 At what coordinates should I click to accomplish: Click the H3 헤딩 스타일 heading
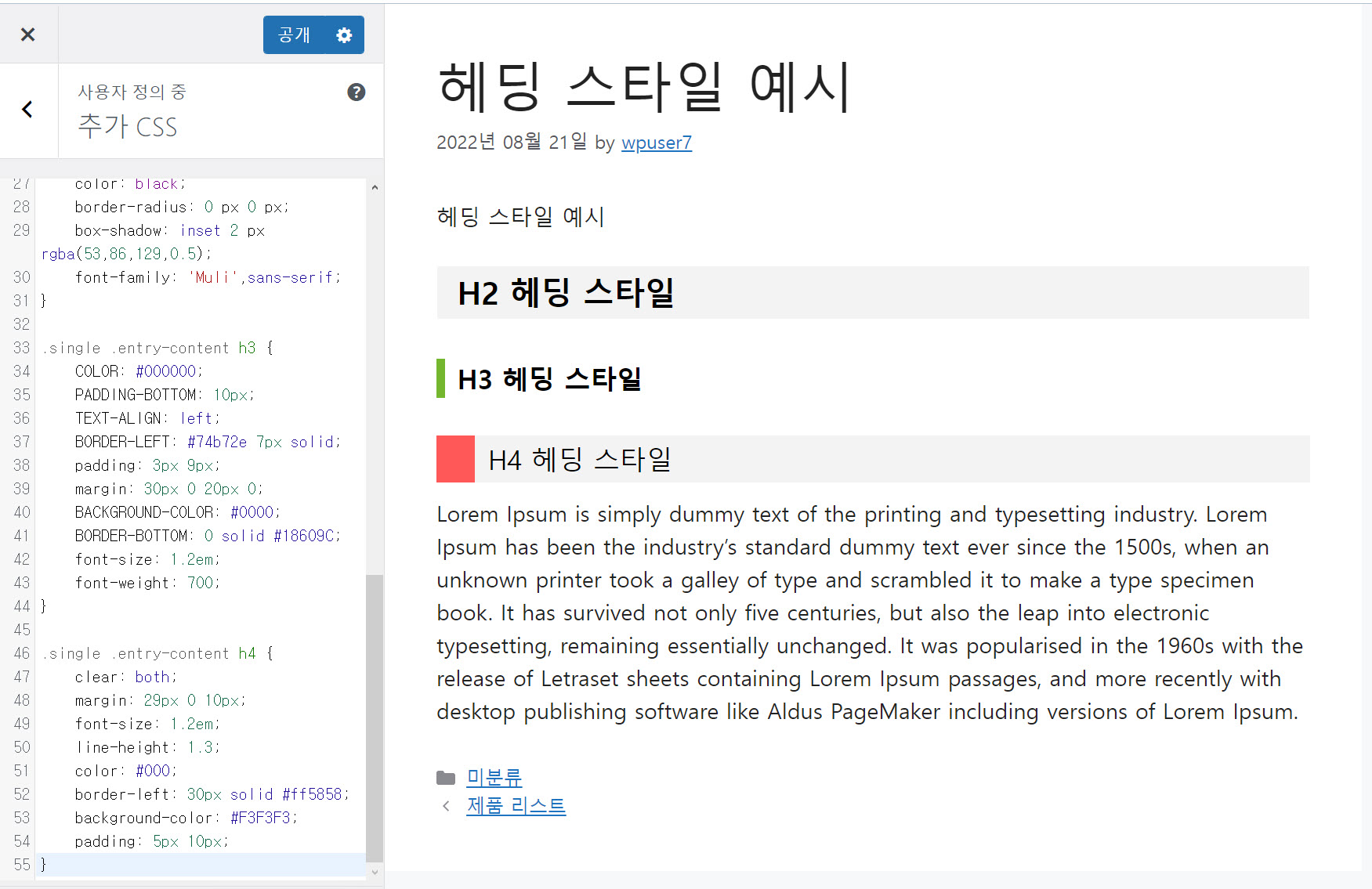pyautogui.click(x=549, y=379)
